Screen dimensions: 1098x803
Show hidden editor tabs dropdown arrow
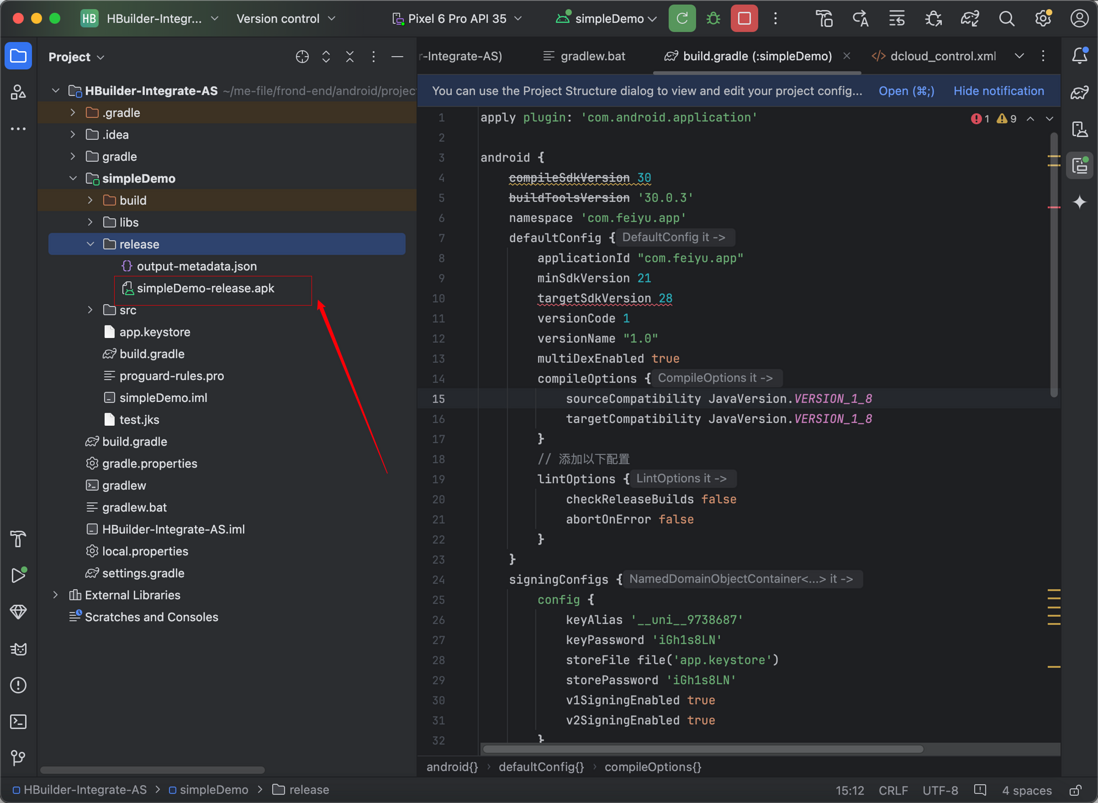pos(1020,56)
